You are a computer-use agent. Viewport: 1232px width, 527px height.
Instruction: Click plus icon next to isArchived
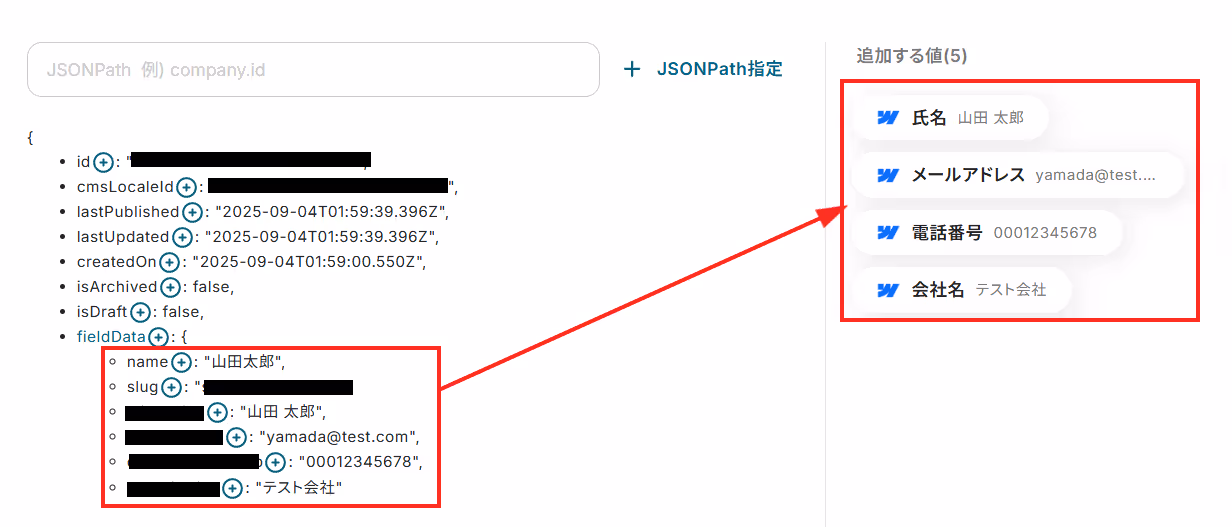pyautogui.click(x=170, y=287)
